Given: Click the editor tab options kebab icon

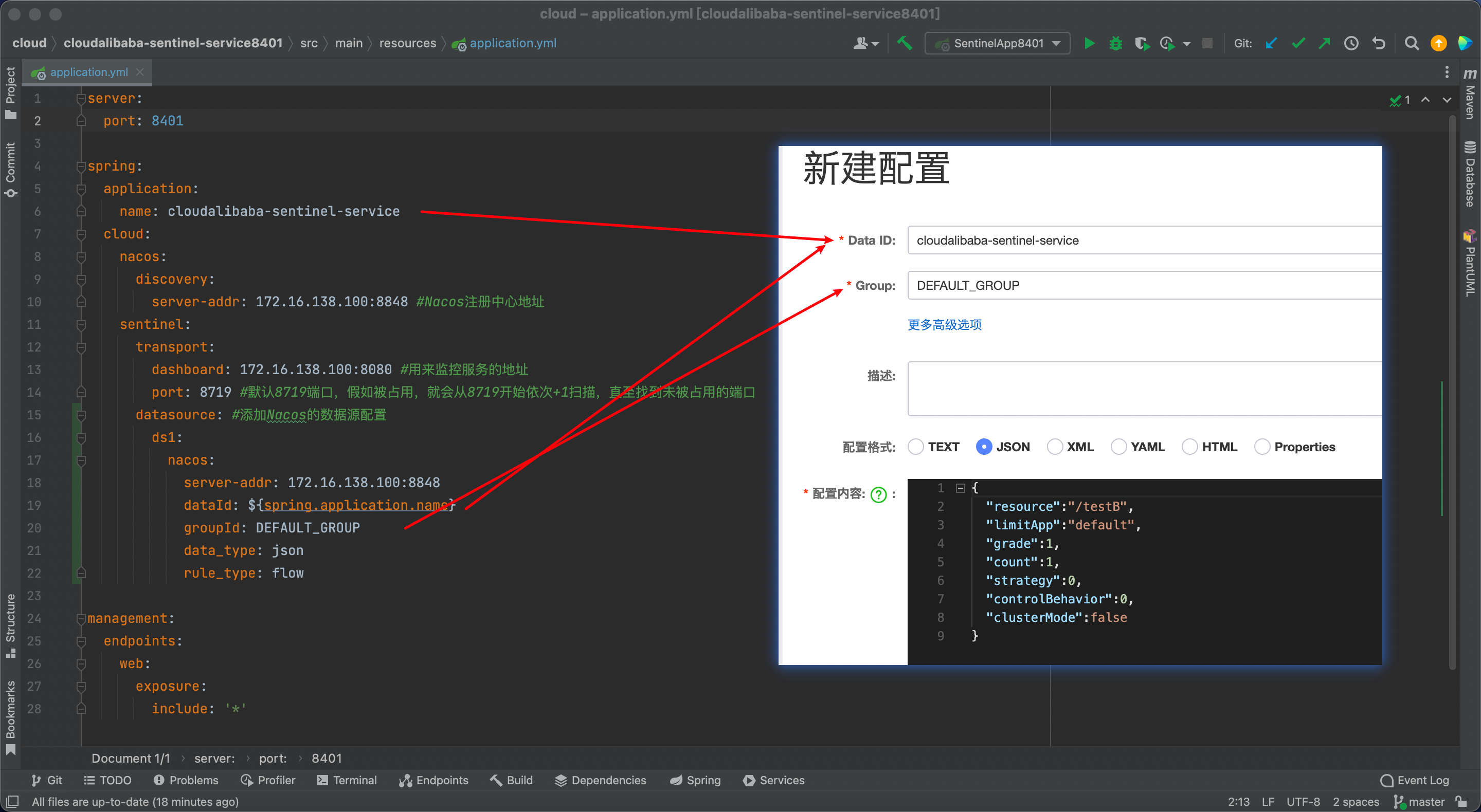Looking at the screenshot, I should [x=1447, y=72].
